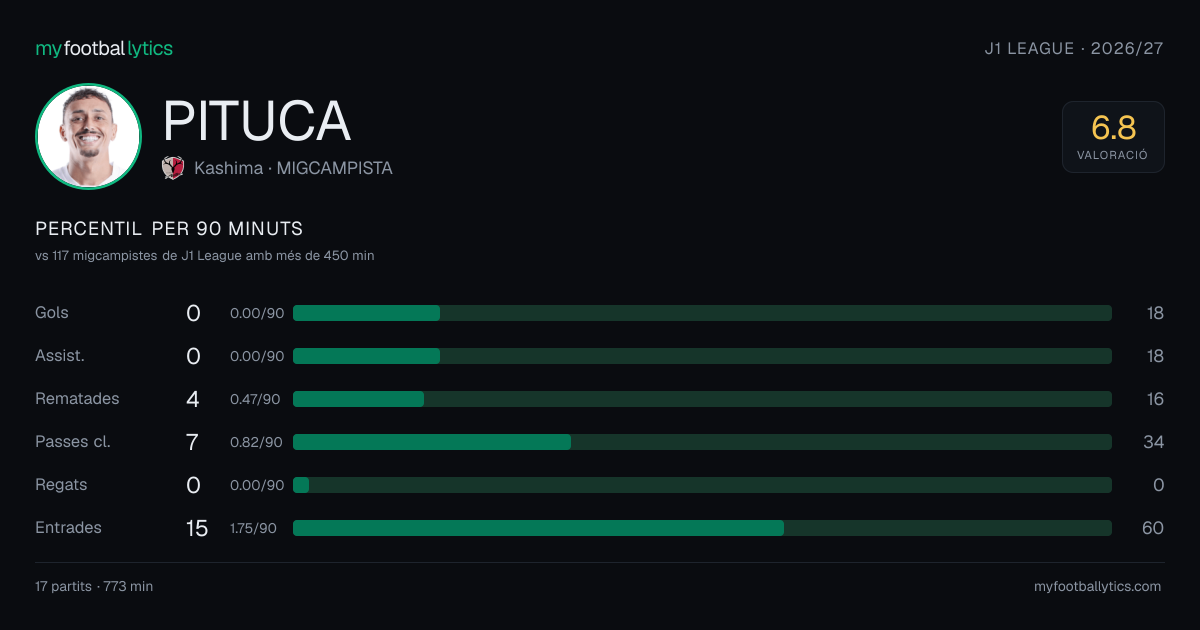Click the 6.8 Valoració rating badge

coord(1113,137)
